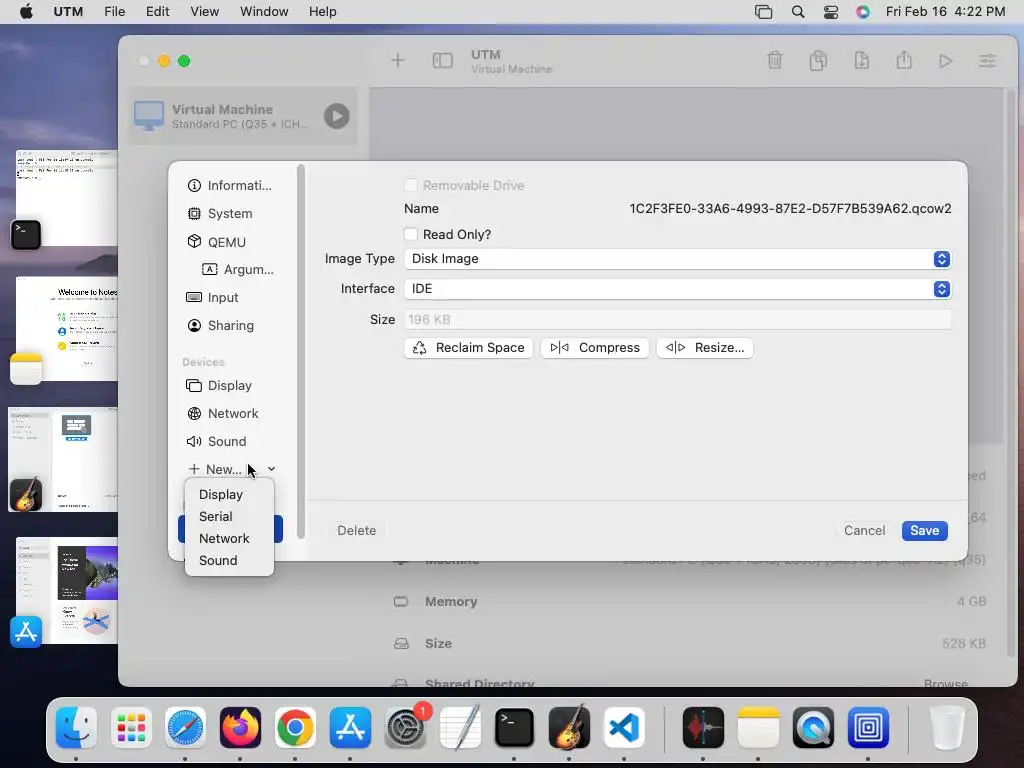Toggle the sidebar icon in UTM toolbar
Screen dimensions: 1024x768
(442, 61)
